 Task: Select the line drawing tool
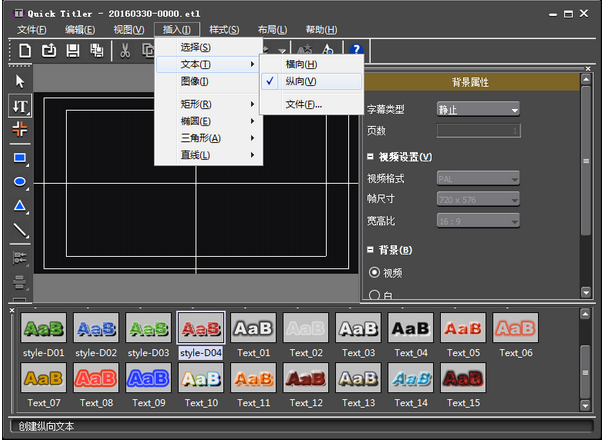point(19,231)
